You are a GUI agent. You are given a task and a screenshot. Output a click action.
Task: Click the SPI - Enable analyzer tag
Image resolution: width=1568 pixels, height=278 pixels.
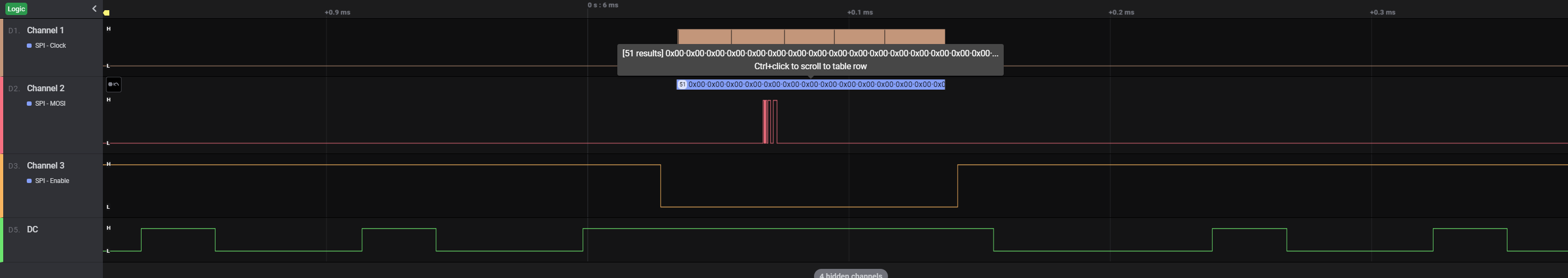pos(53,181)
